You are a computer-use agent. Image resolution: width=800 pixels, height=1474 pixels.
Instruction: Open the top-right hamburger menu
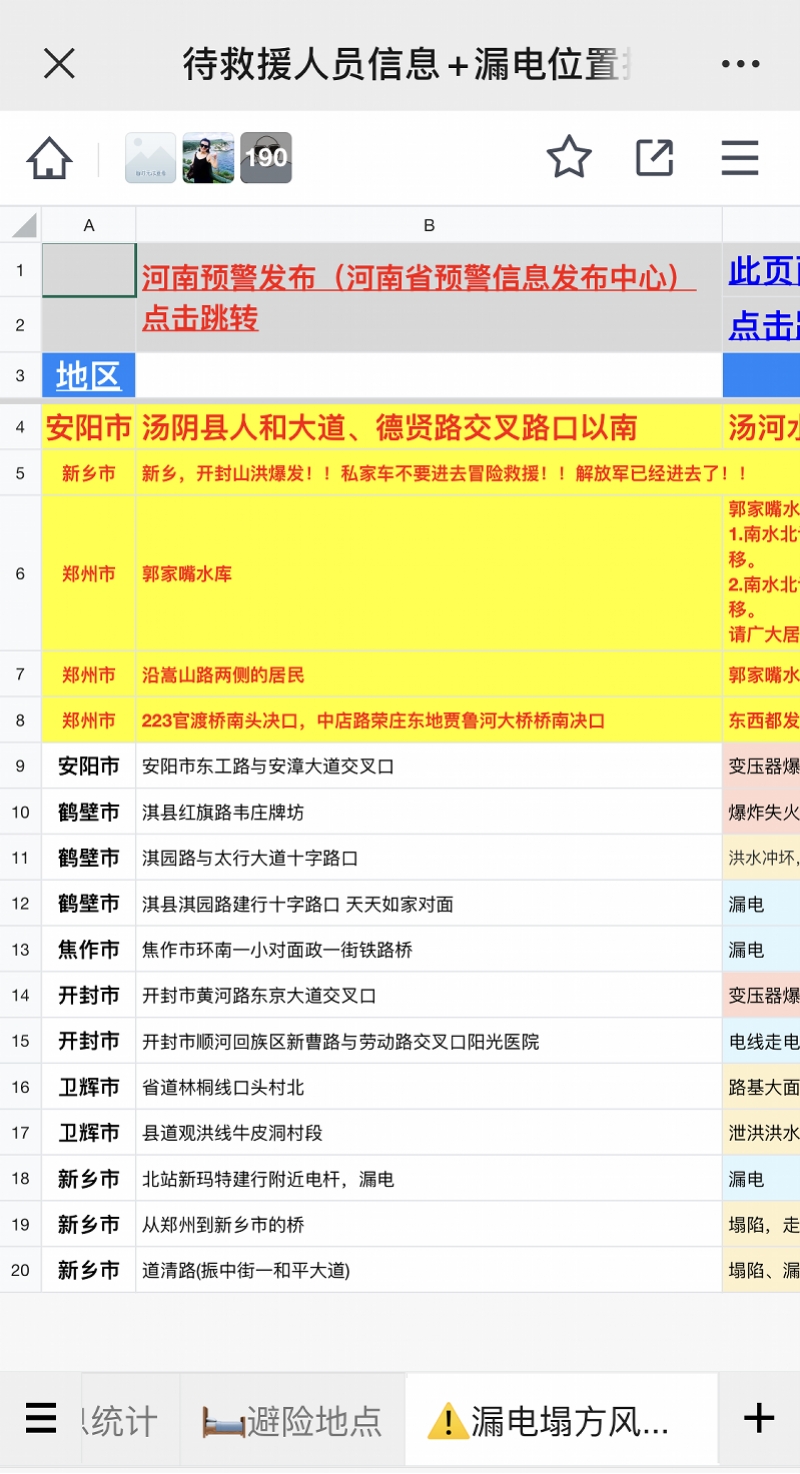point(740,157)
